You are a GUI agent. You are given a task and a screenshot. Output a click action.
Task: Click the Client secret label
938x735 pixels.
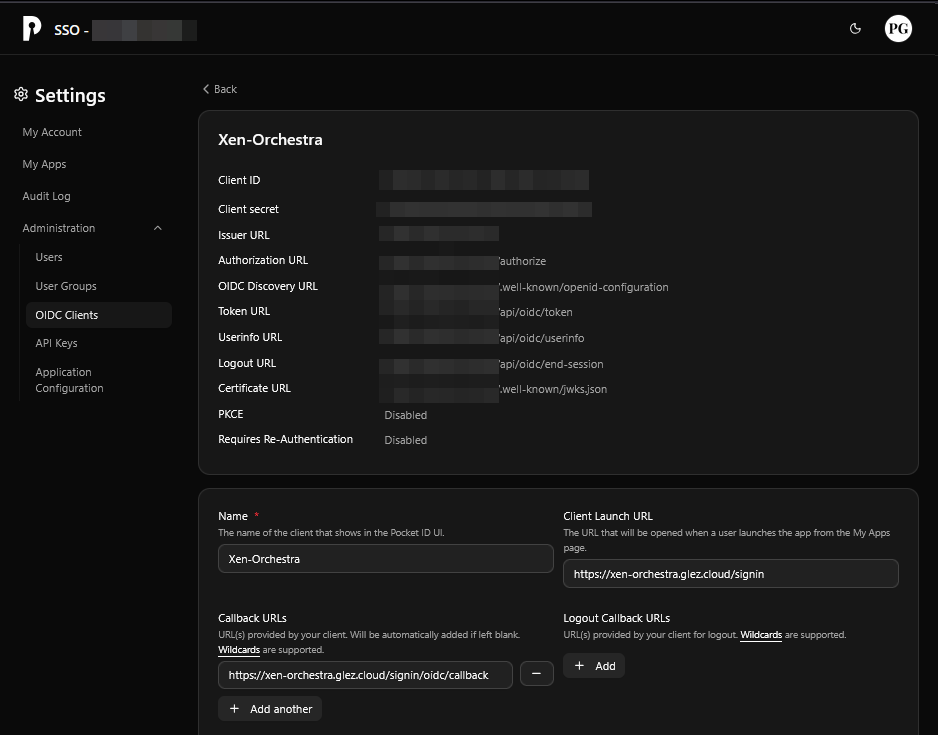(x=248, y=209)
